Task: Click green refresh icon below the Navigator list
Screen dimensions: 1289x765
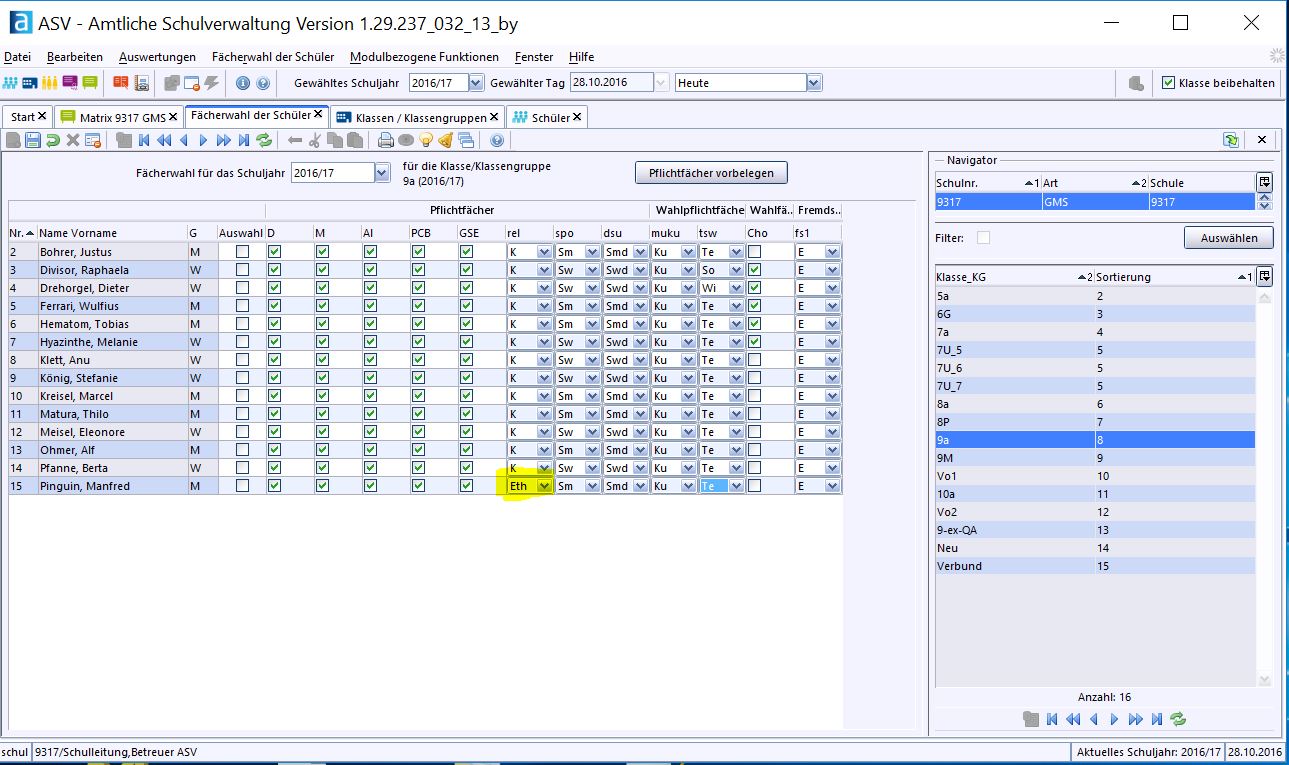Action: [1178, 719]
